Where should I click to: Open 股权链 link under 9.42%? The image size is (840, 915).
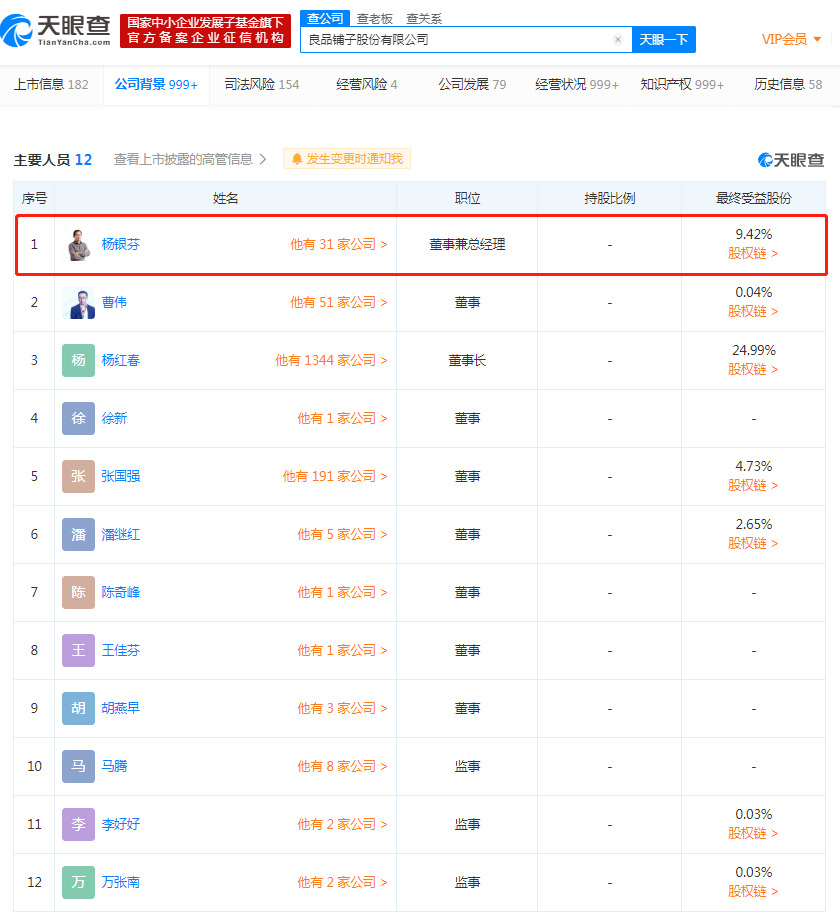coord(753,254)
